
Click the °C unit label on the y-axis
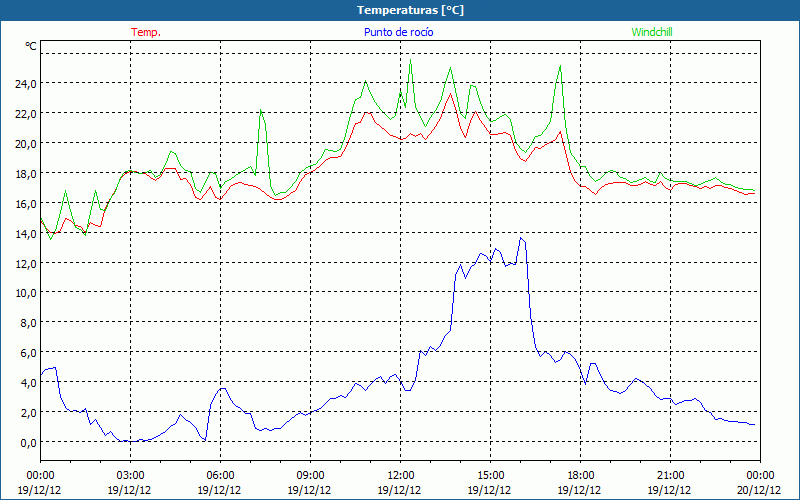(31, 46)
